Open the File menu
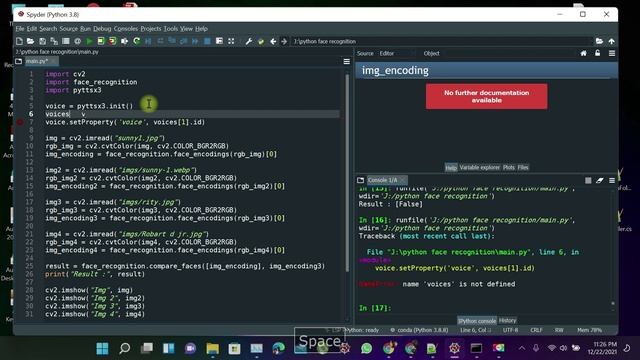This screenshot has width=640, height=360. point(20,29)
